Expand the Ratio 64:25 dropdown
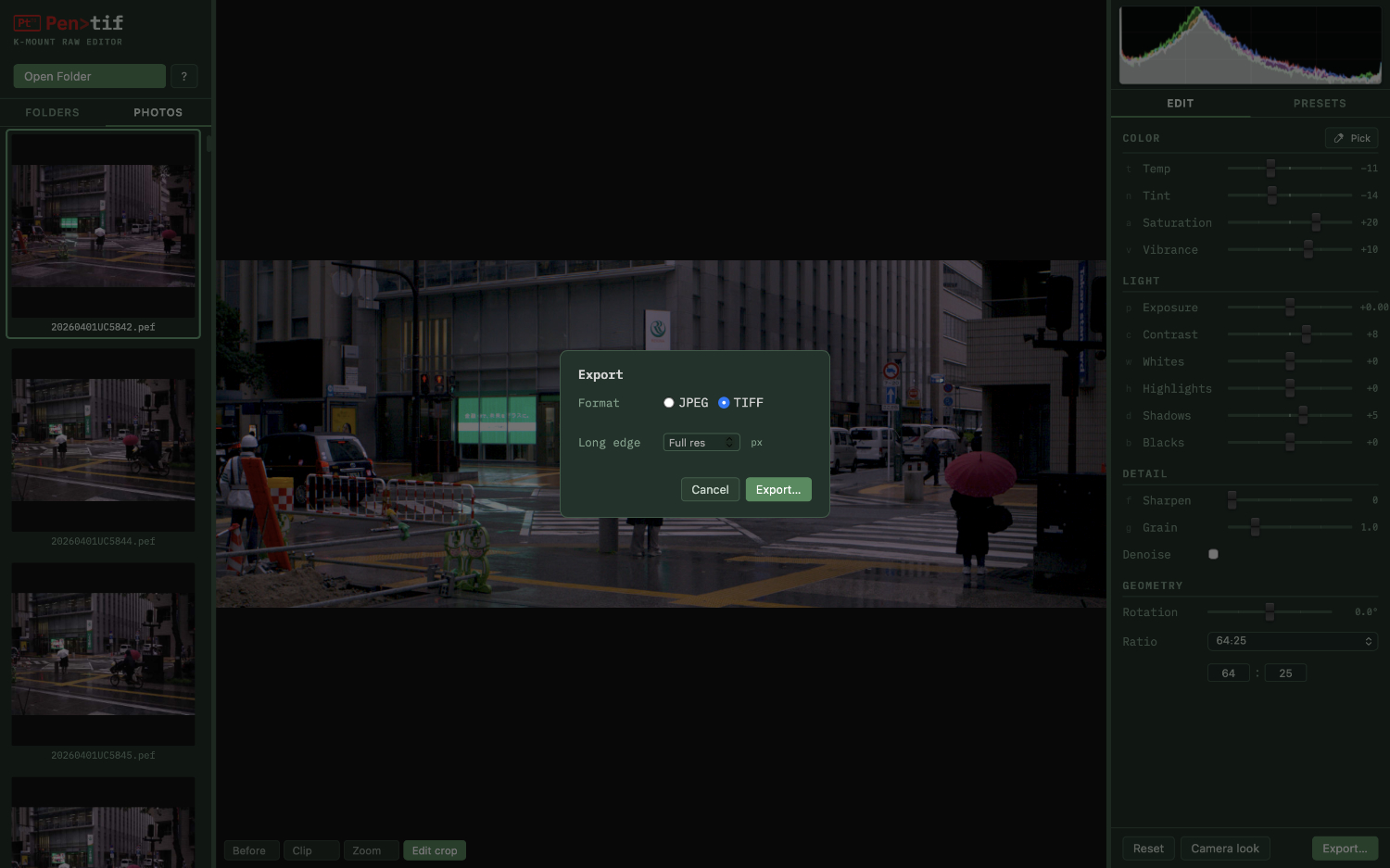1390x868 pixels. [1292, 641]
